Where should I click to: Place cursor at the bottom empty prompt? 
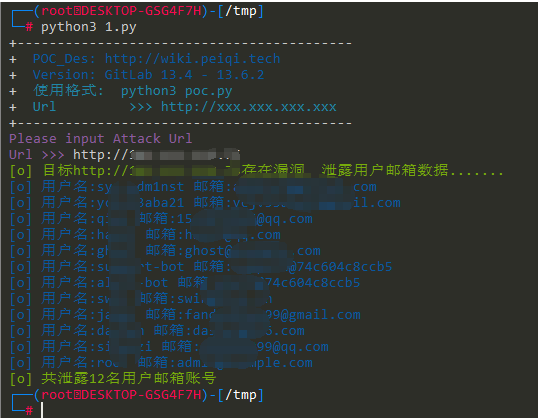(x=42, y=410)
